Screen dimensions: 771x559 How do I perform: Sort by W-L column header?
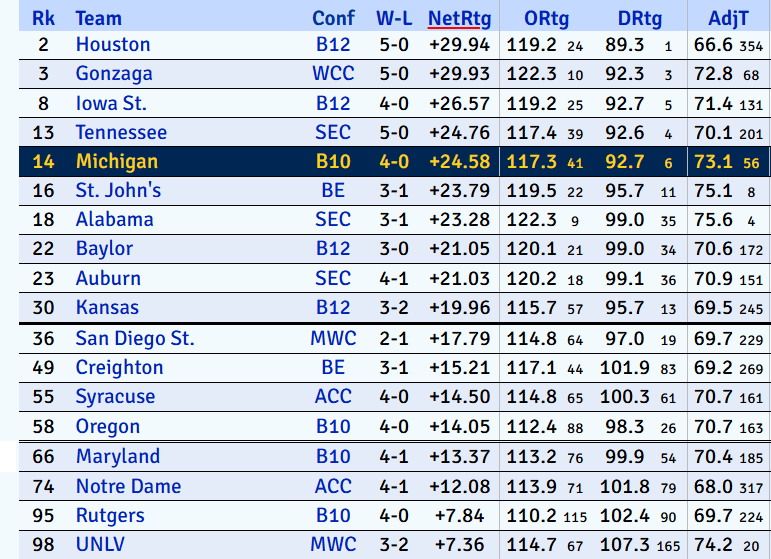click(x=393, y=18)
